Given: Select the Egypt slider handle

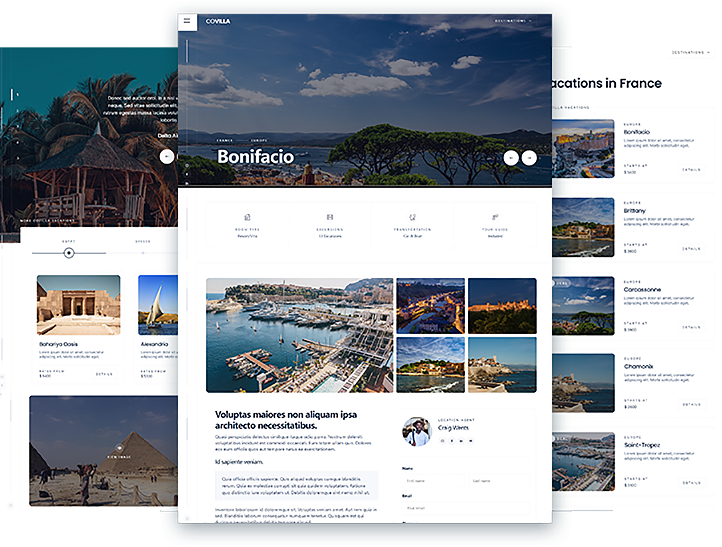Looking at the screenshot, I should (x=69, y=253).
